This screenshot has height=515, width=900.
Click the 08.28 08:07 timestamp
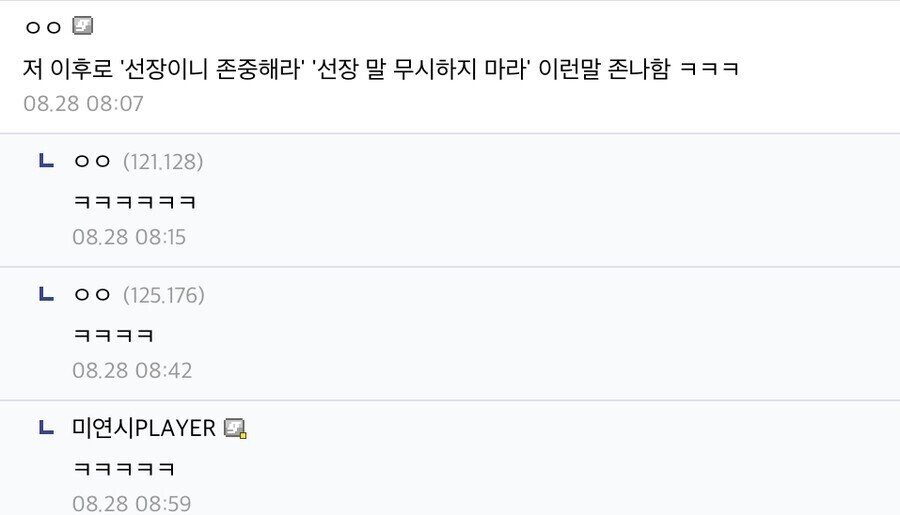(83, 103)
